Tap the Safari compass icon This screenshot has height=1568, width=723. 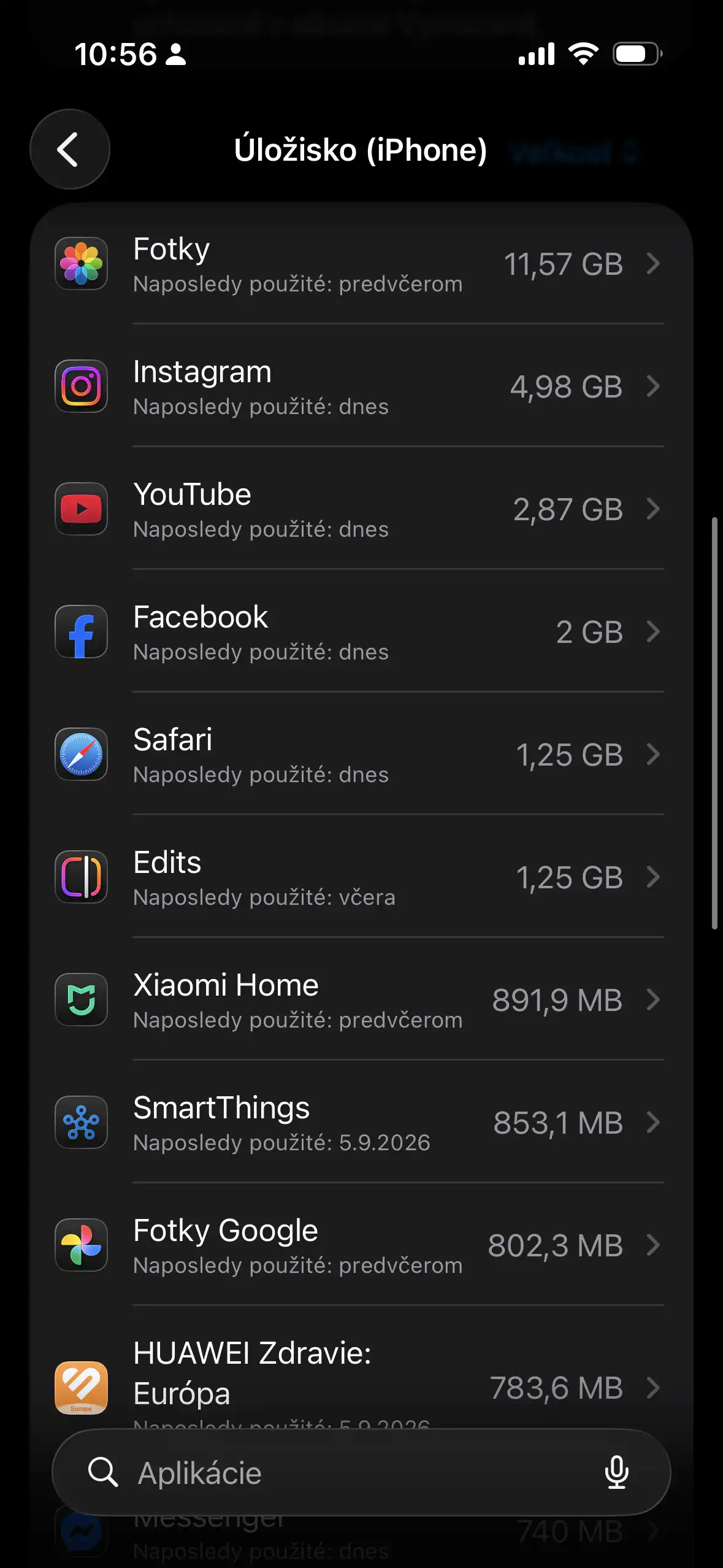pyautogui.click(x=81, y=755)
